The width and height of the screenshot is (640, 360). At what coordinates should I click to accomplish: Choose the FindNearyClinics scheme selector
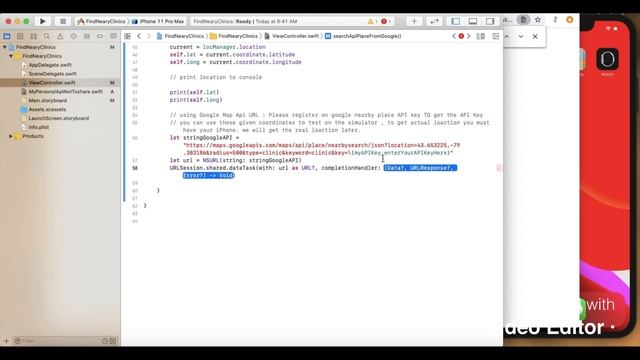(102, 21)
